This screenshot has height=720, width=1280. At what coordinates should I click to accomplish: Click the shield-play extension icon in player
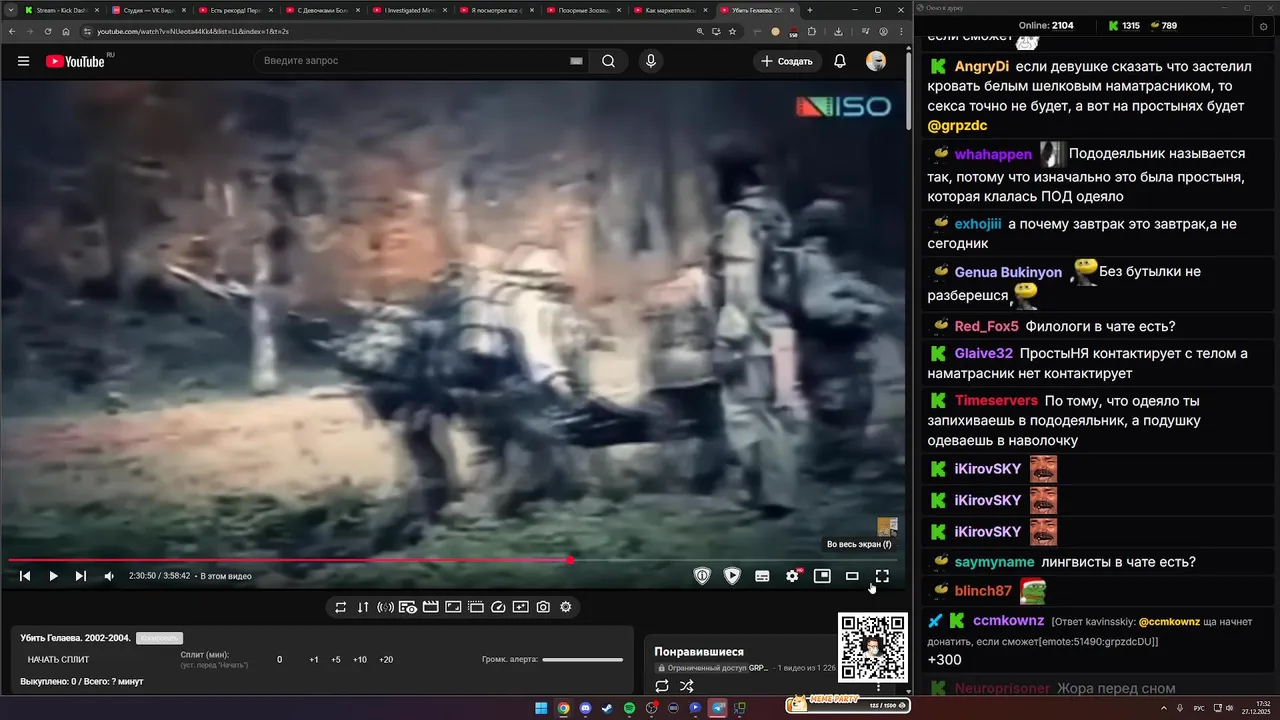coord(732,576)
